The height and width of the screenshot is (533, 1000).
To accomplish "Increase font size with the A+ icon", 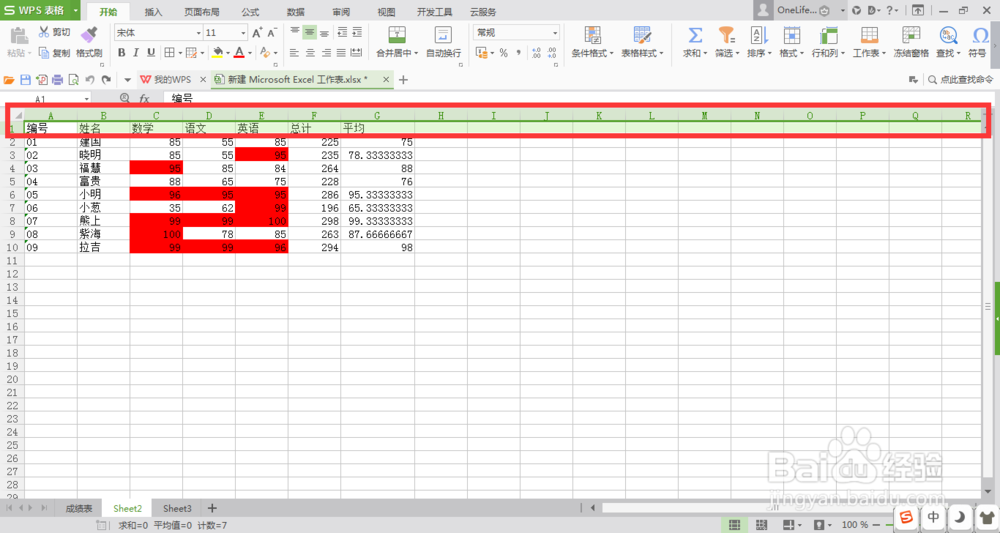I will (x=257, y=33).
